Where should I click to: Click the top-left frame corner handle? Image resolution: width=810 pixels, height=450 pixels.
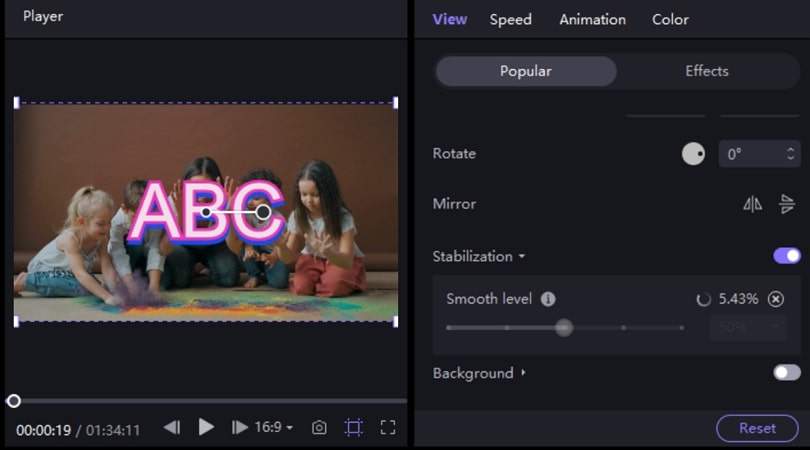(x=17, y=103)
